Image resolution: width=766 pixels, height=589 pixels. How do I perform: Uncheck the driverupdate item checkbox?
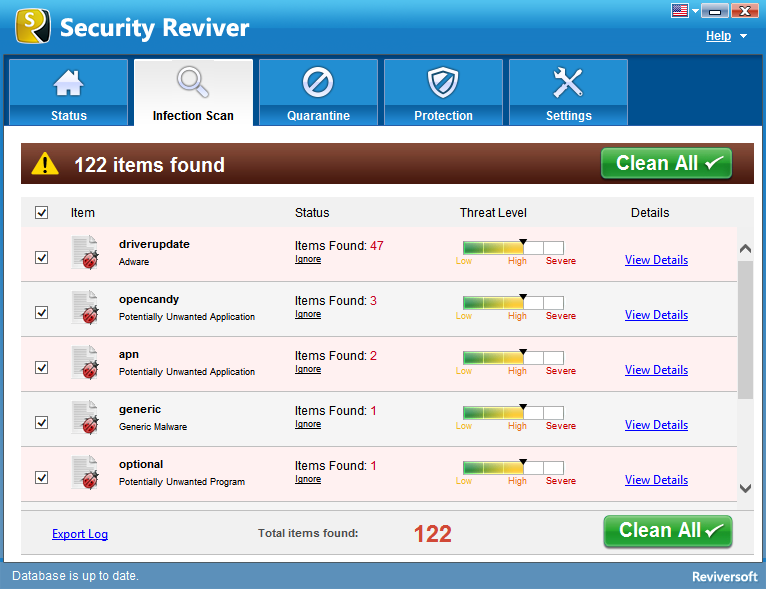(42, 257)
